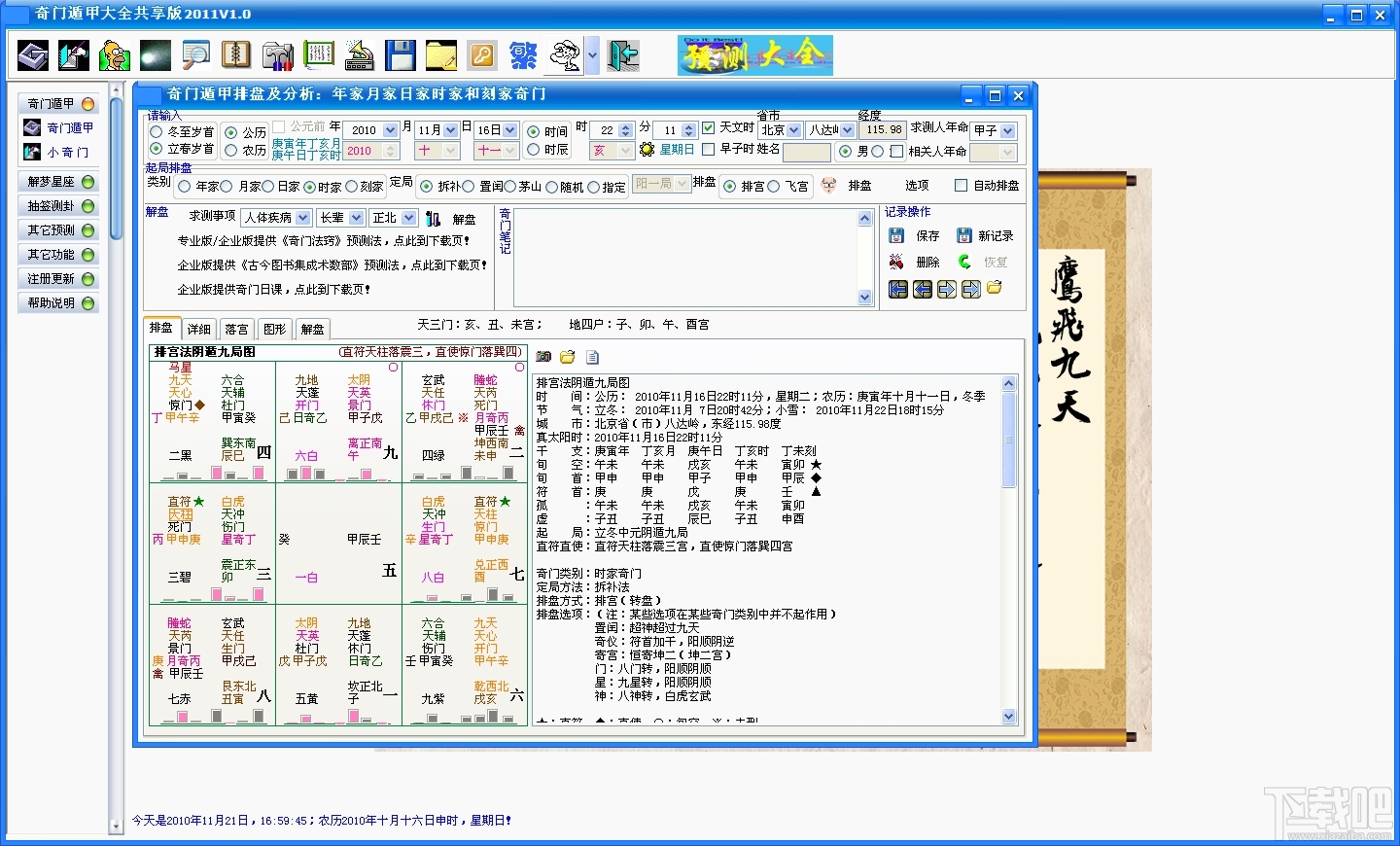Click the exit door icon in the toolbar
This screenshot has width=1400, height=846.
pyautogui.click(x=623, y=55)
